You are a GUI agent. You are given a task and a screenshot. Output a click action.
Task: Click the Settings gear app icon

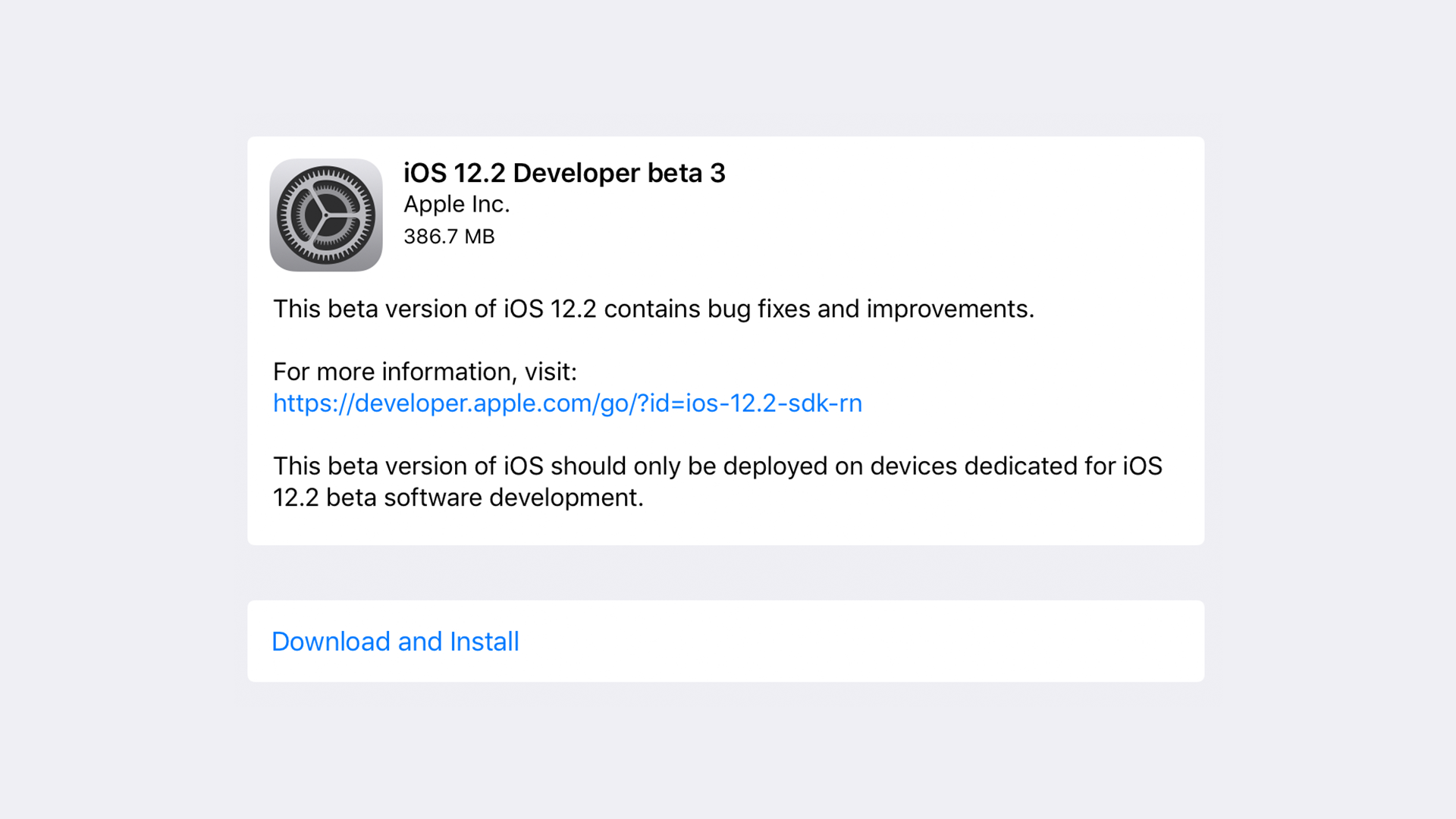326,215
